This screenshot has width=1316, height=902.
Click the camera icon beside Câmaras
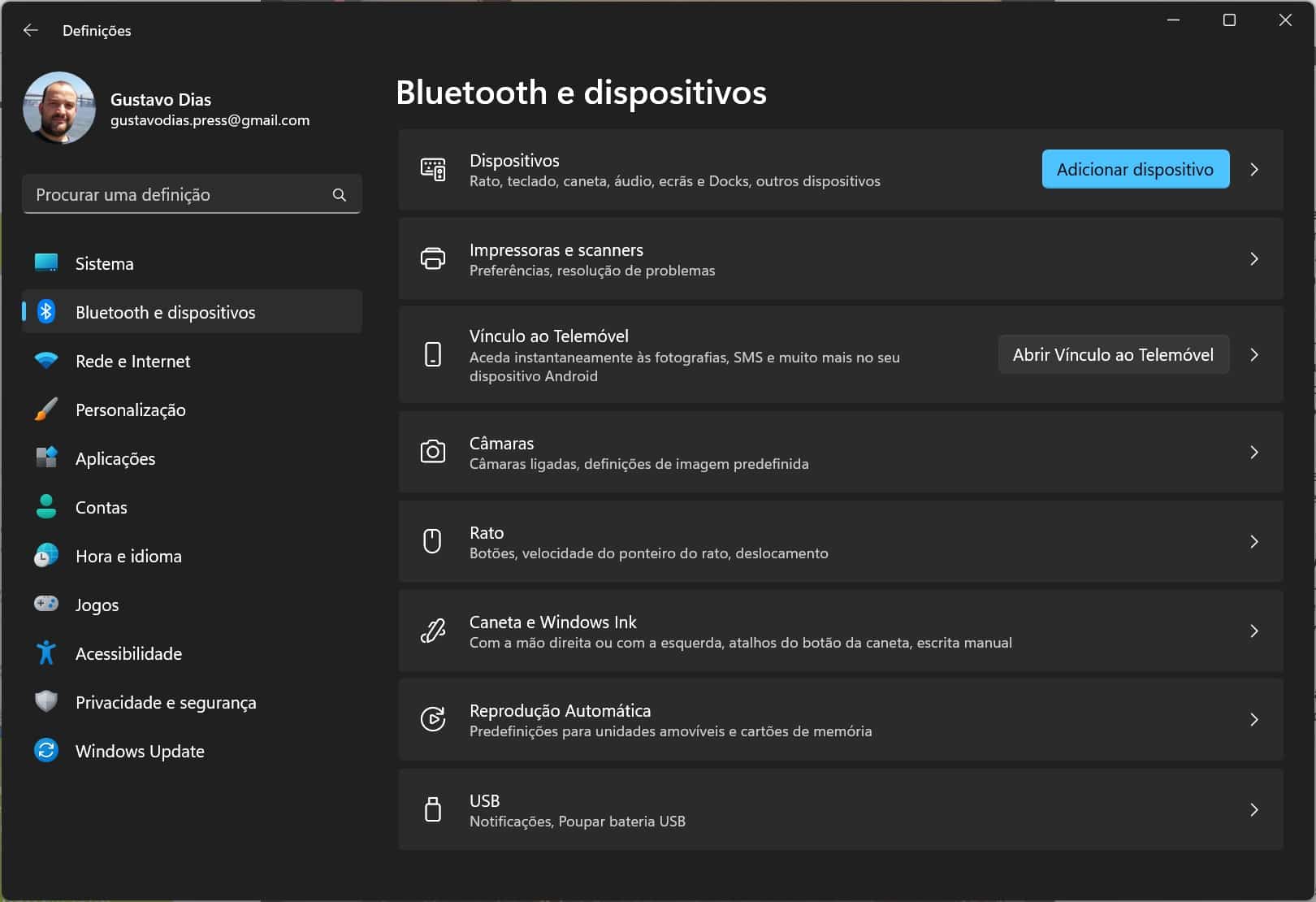pyautogui.click(x=433, y=452)
